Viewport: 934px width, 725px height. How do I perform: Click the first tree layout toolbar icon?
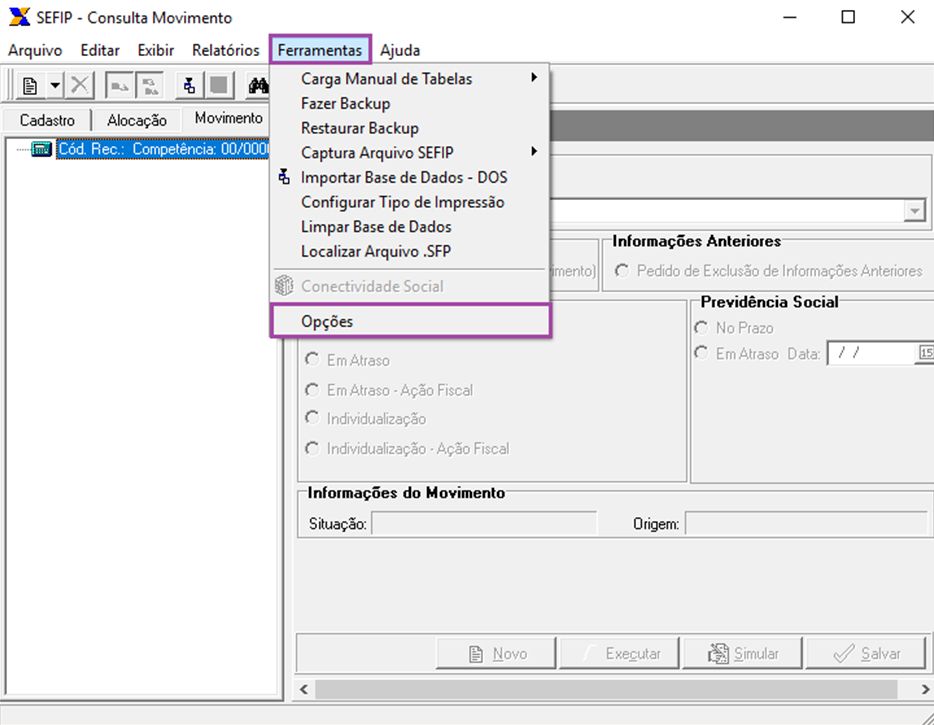[119, 86]
